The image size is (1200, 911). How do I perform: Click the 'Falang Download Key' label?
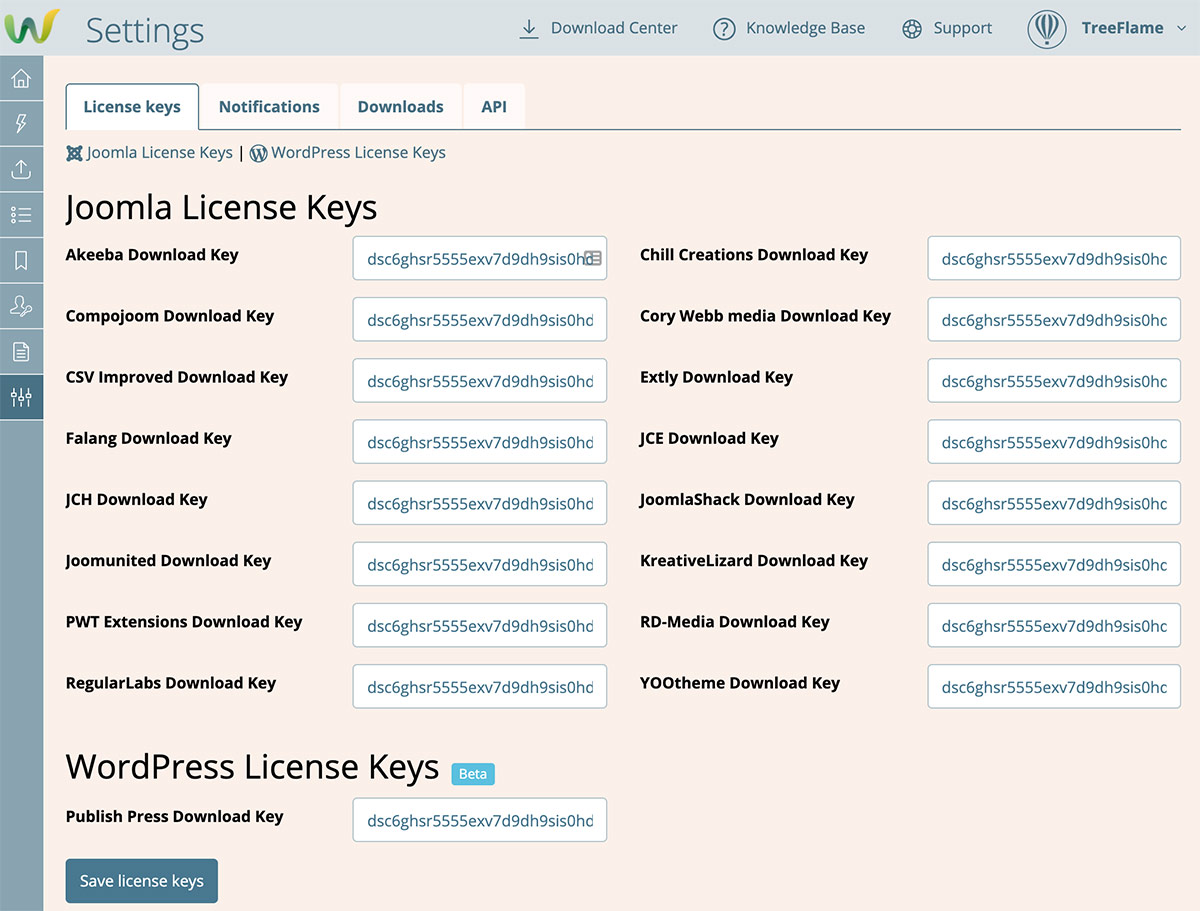(148, 438)
